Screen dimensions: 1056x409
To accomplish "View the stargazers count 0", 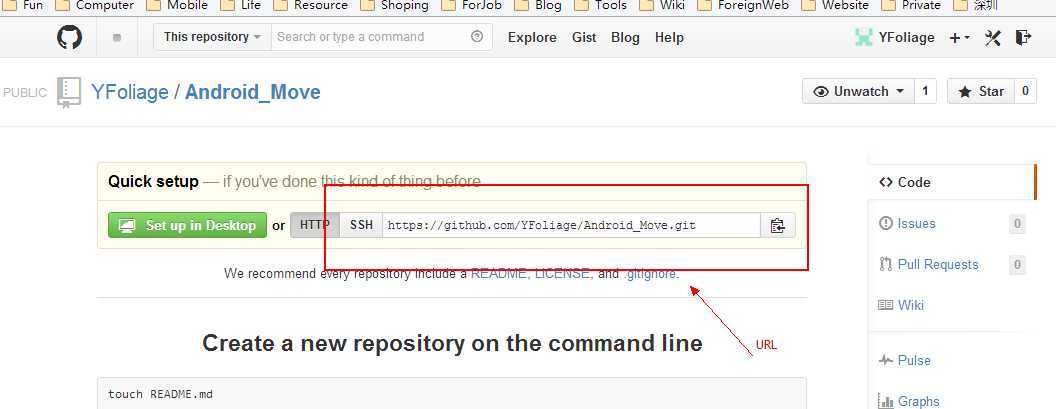I will (1025, 92).
